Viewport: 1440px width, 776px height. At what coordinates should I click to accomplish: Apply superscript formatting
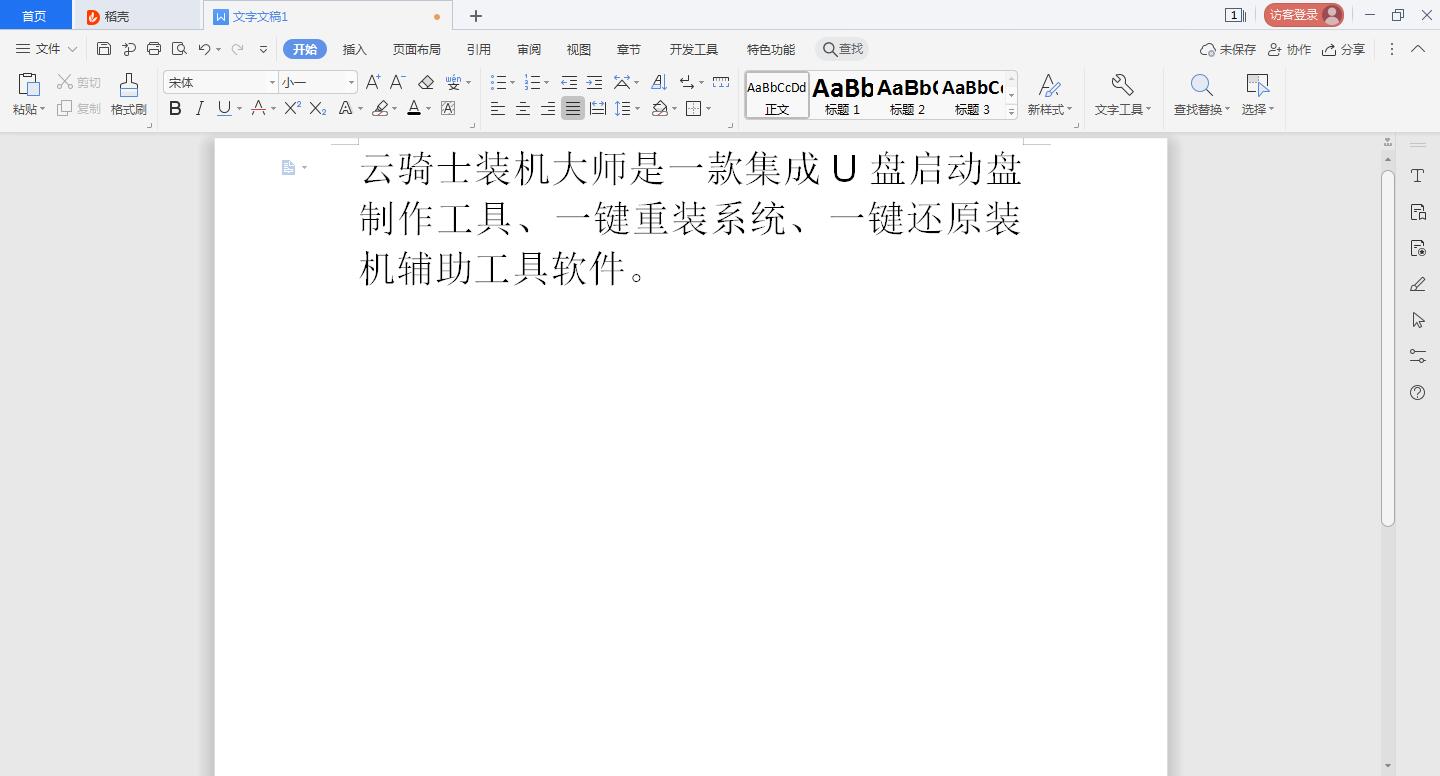pyautogui.click(x=292, y=108)
